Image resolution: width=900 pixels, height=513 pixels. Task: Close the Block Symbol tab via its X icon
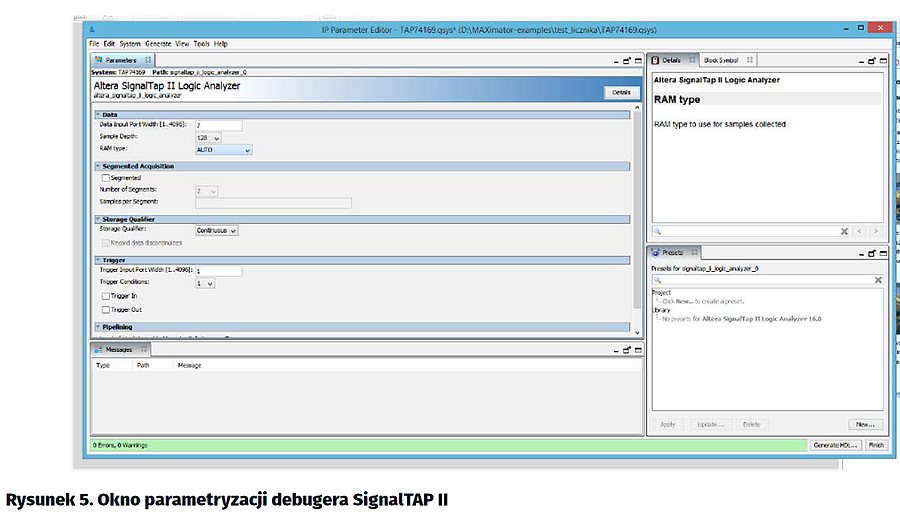click(750, 61)
